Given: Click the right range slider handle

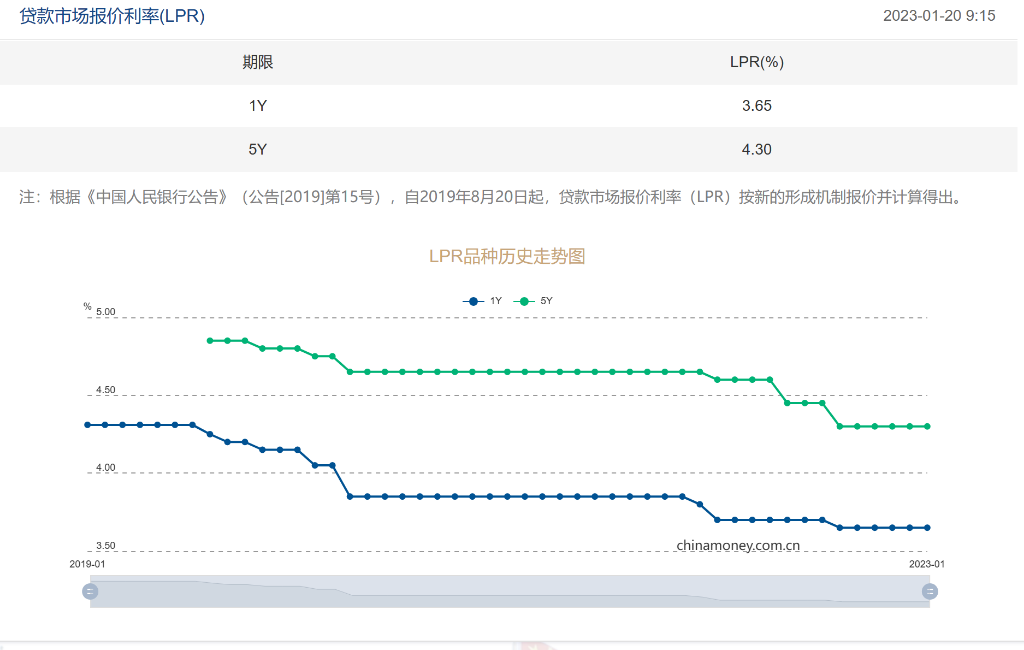Looking at the screenshot, I should coord(929,591).
